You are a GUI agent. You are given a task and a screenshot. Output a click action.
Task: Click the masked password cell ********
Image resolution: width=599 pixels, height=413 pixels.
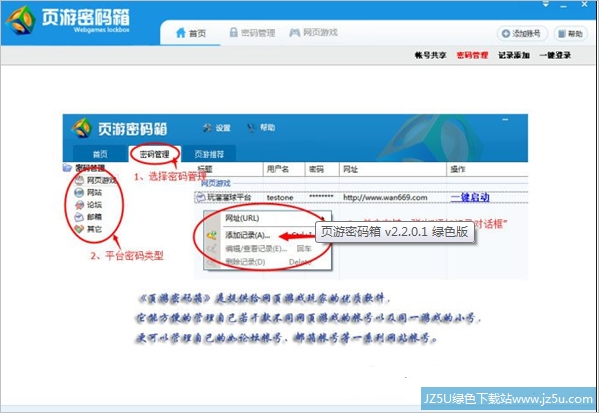[x=321, y=197]
